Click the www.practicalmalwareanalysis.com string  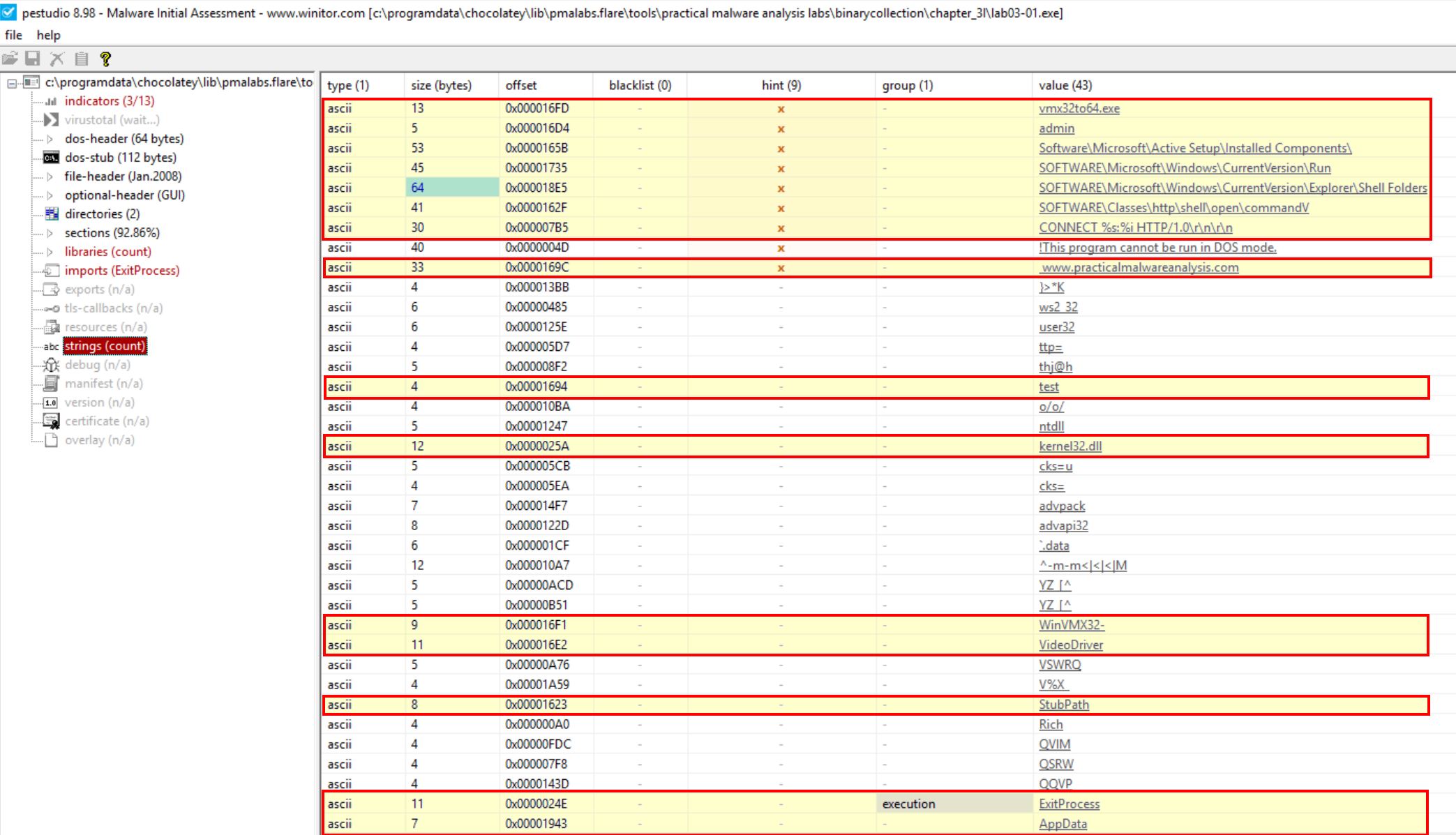click(x=1139, y=268)
